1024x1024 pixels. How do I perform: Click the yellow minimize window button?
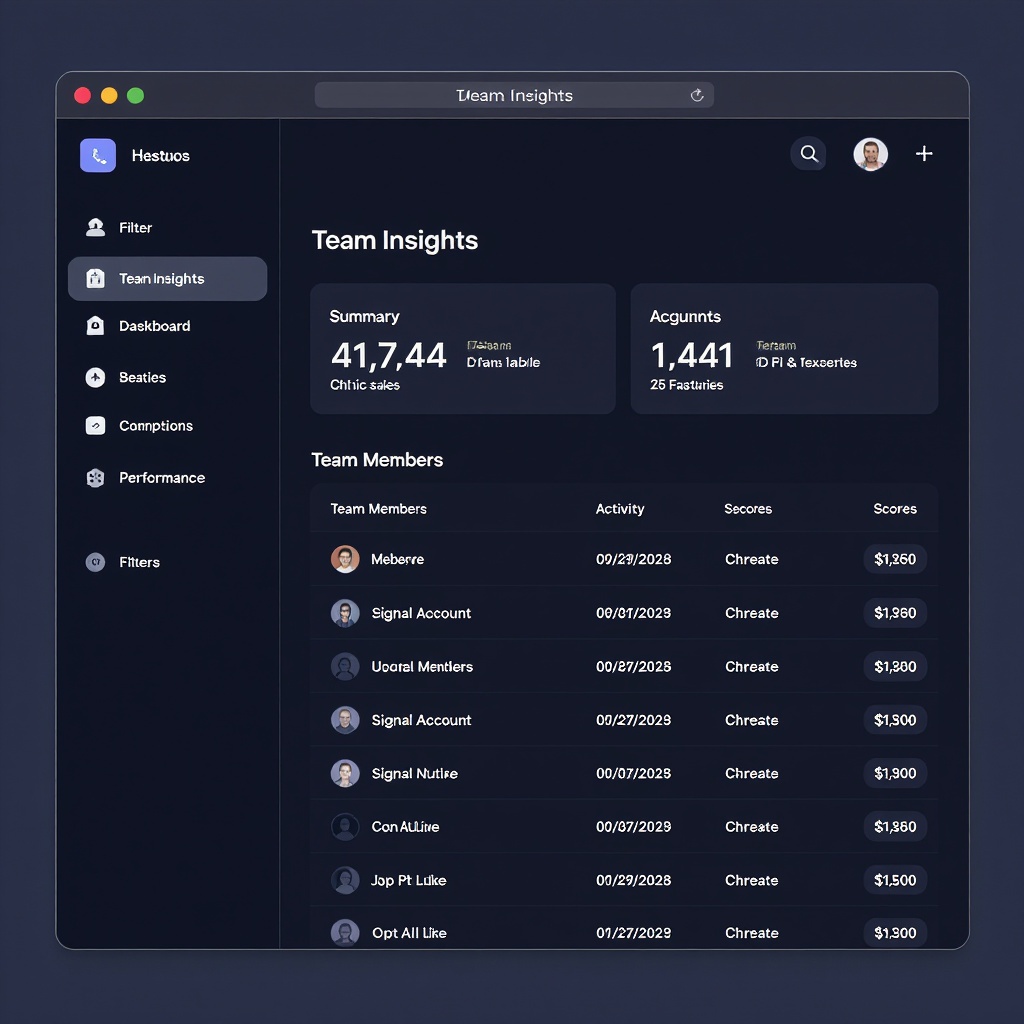(x=109, y=95)
